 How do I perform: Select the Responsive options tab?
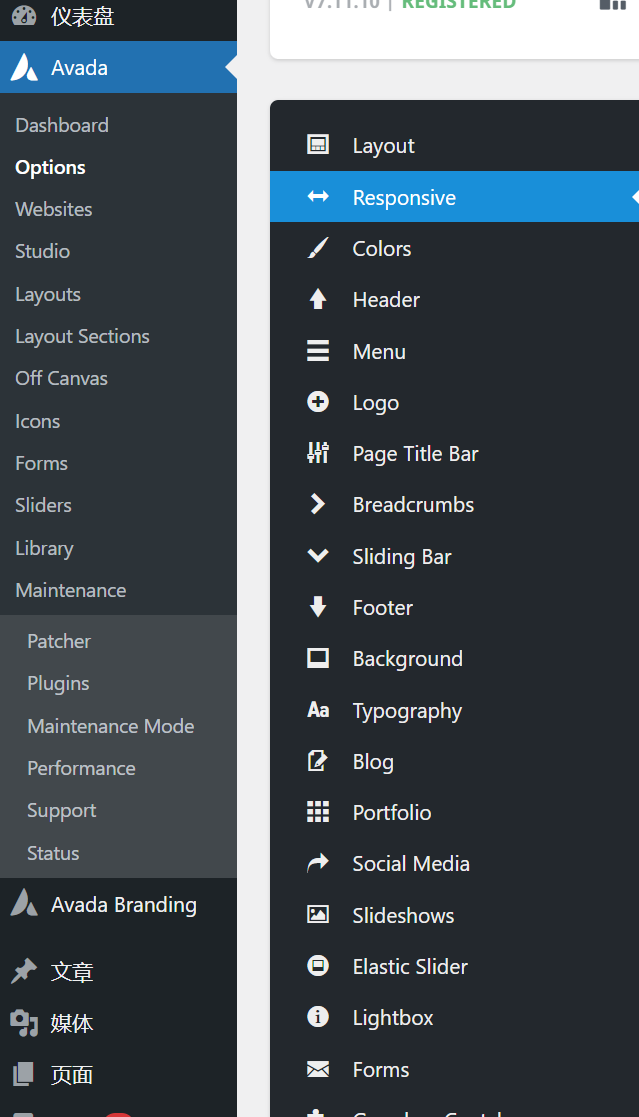point(404,198)
